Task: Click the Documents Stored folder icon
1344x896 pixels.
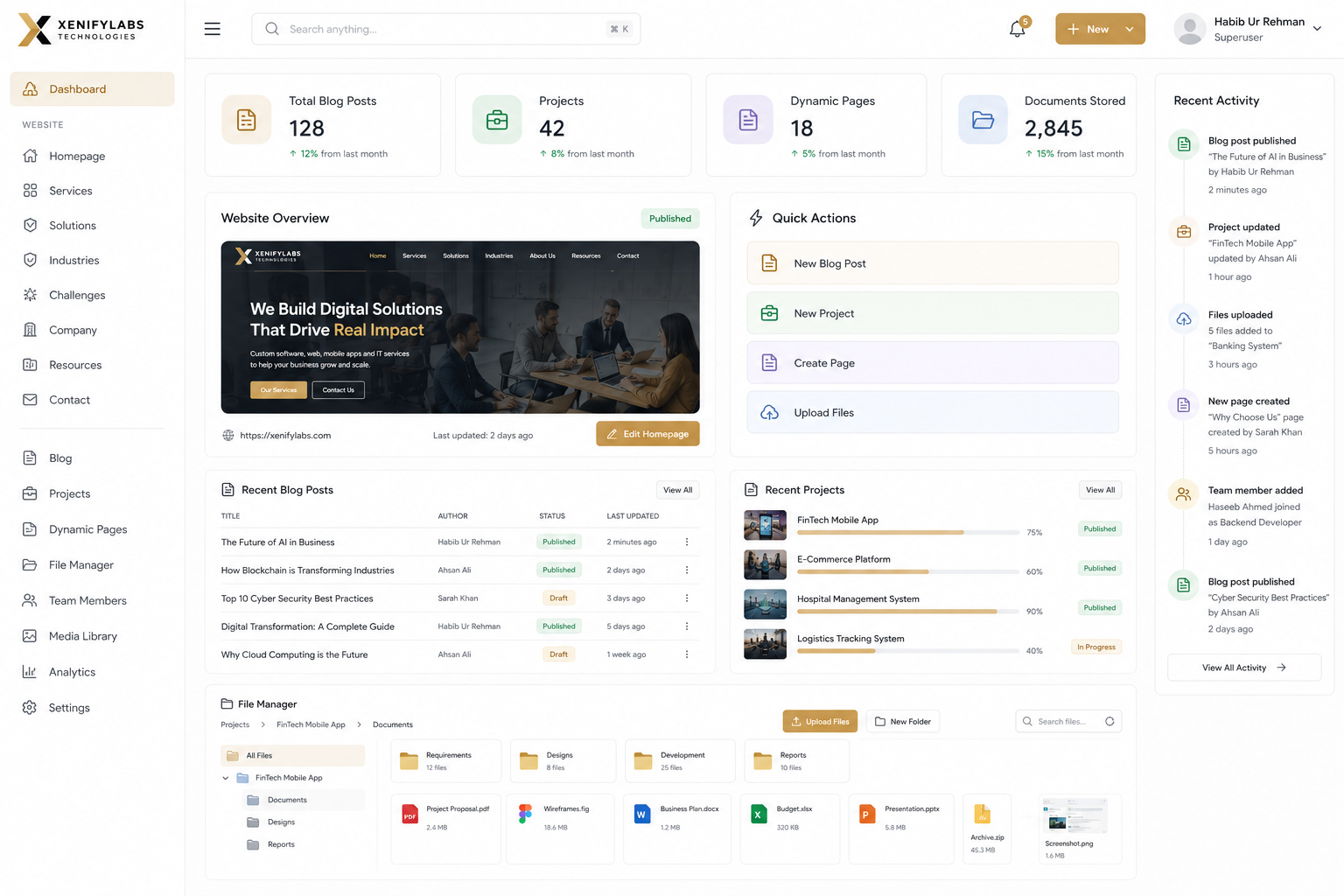Action: (x=983, y=120)
